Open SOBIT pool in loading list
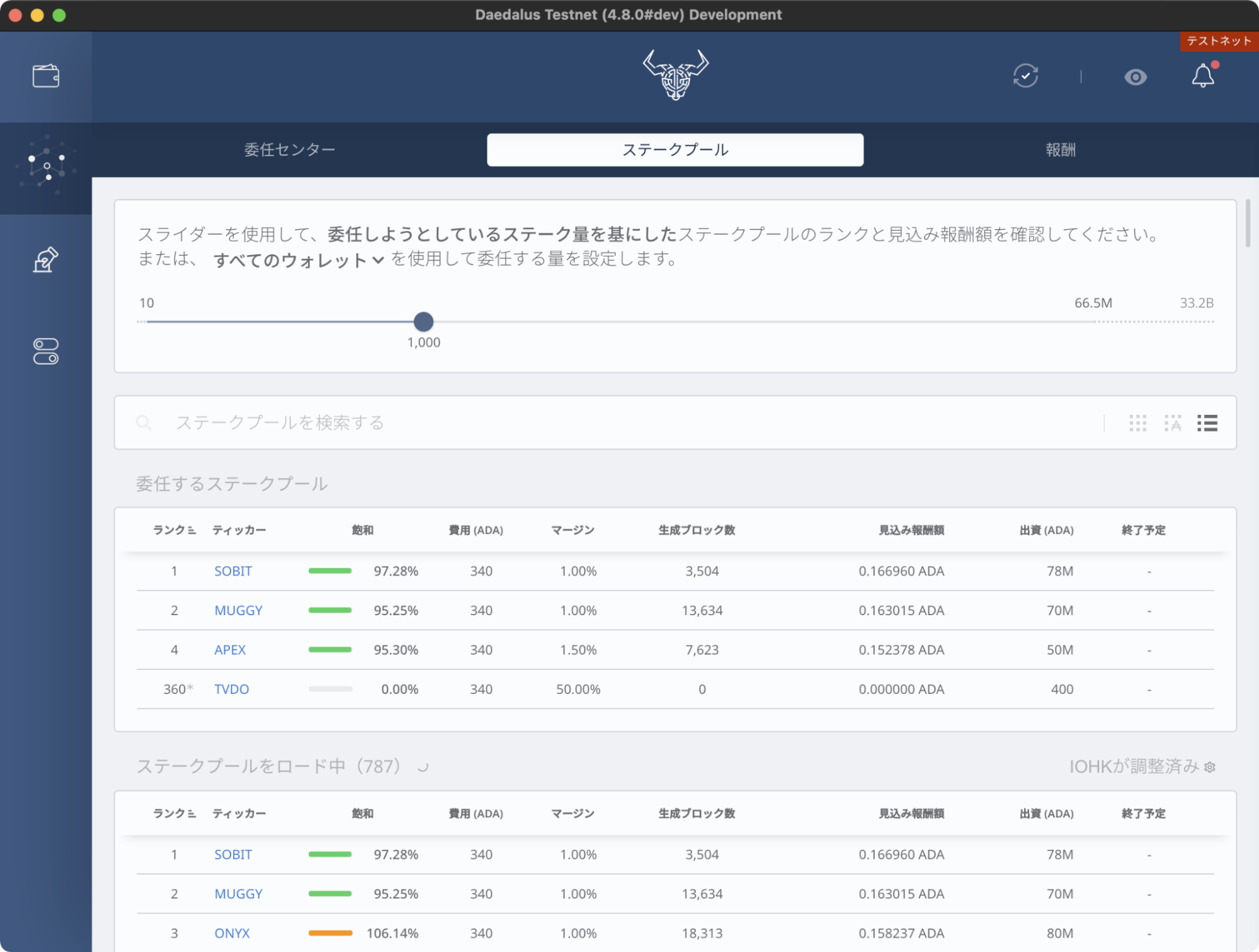 tap(233, 854)
